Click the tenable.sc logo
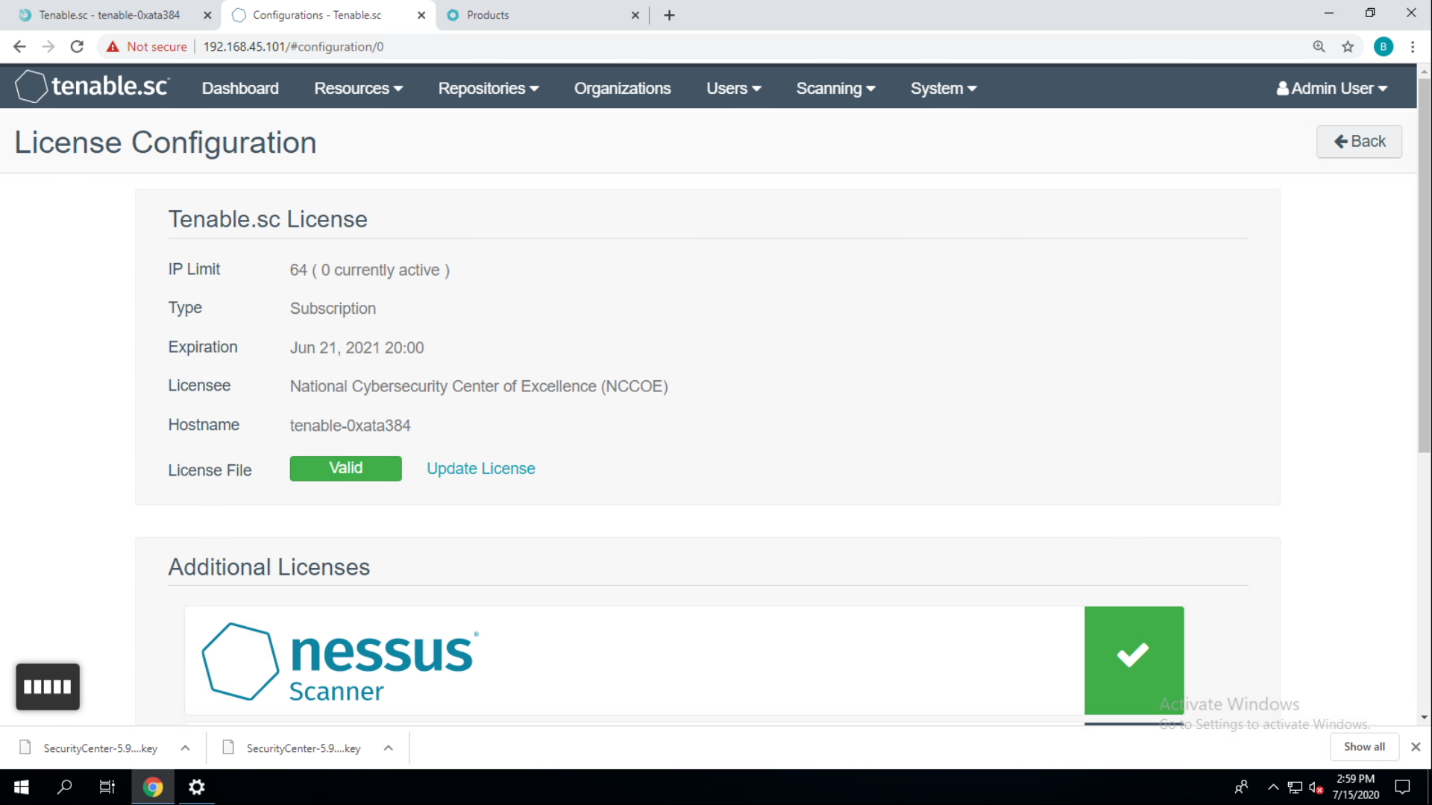The image size is (1432, 805). (92, 87)
